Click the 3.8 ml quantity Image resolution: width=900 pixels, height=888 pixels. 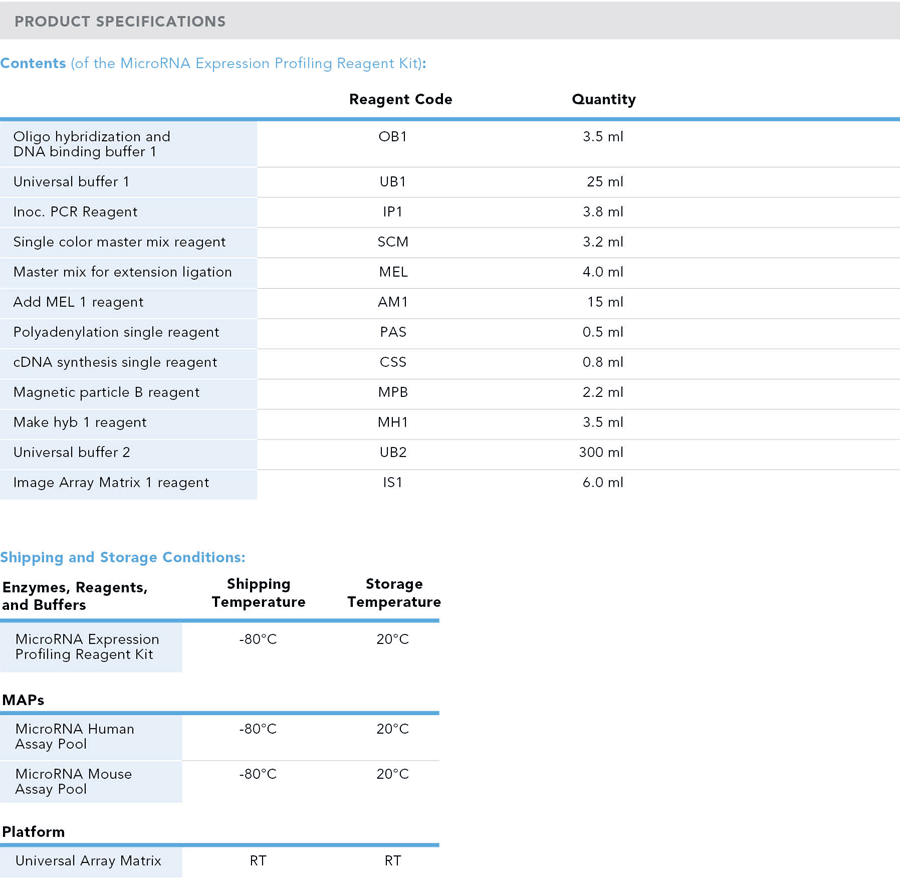(x=603, y=212)
